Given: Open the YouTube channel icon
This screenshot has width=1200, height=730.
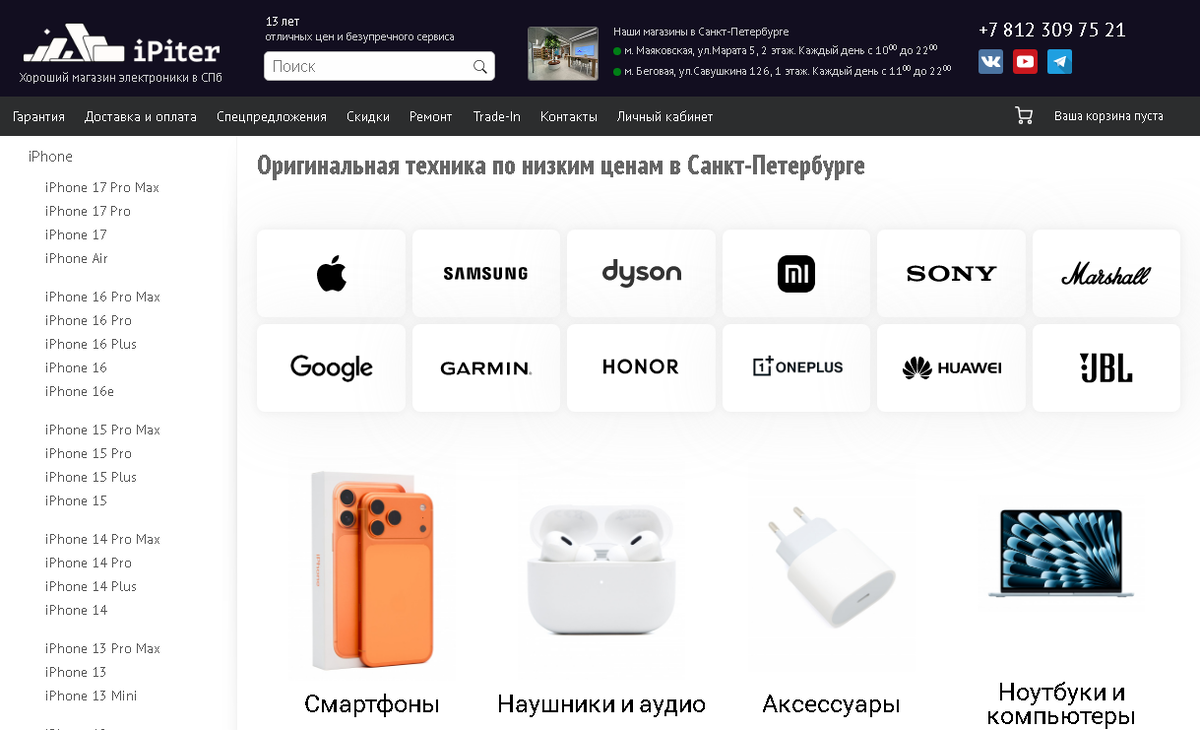Looking at the screenshot, I should tap(1025, 61).
